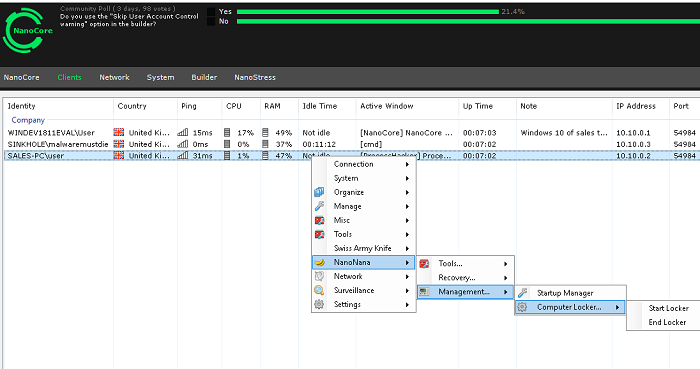The width and height of the screenshot is (700, 369).
Task: Expand the System submenu arrow in the context menu
Action: click(408, 178)
